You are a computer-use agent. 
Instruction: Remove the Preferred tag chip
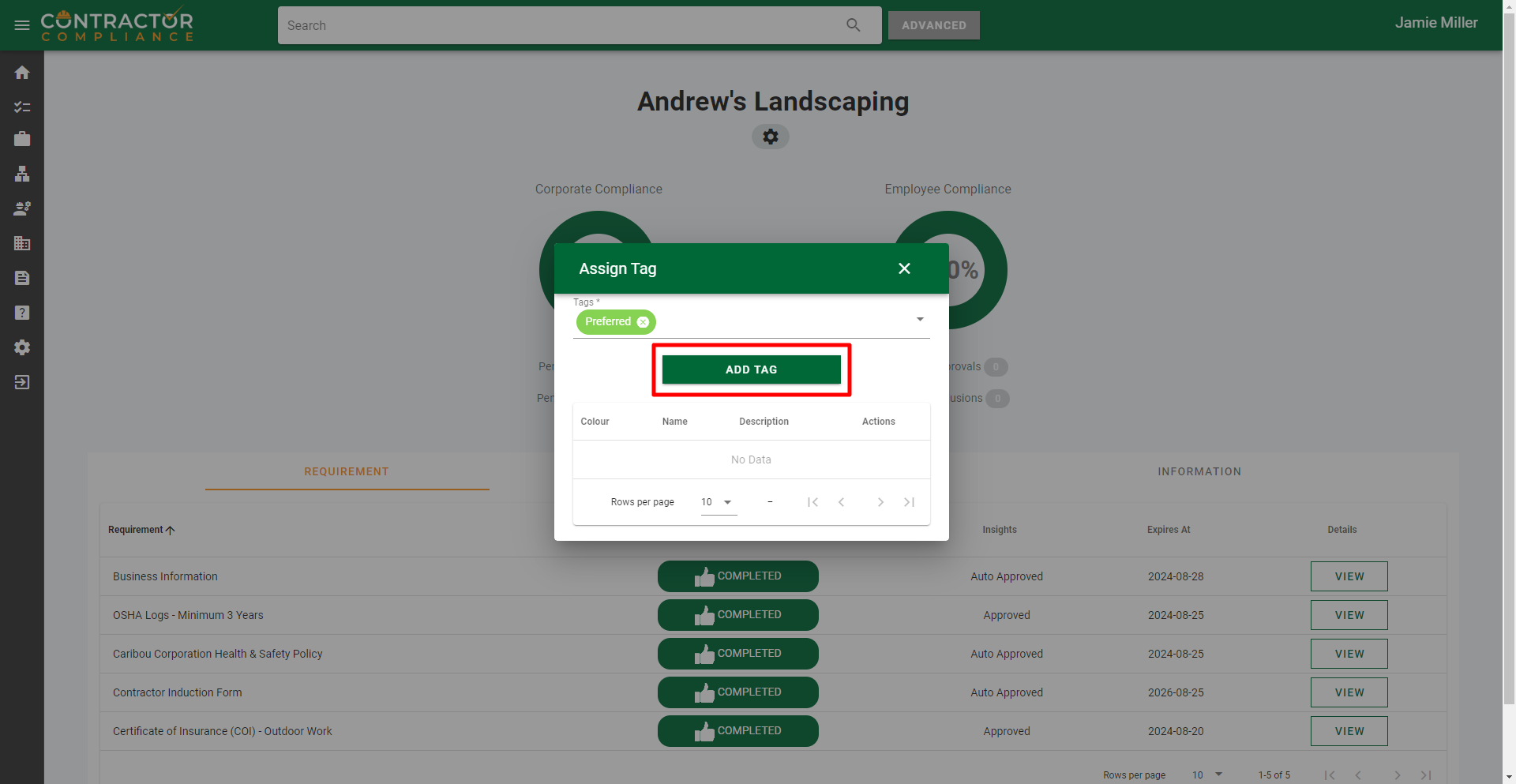coord(643,322)
